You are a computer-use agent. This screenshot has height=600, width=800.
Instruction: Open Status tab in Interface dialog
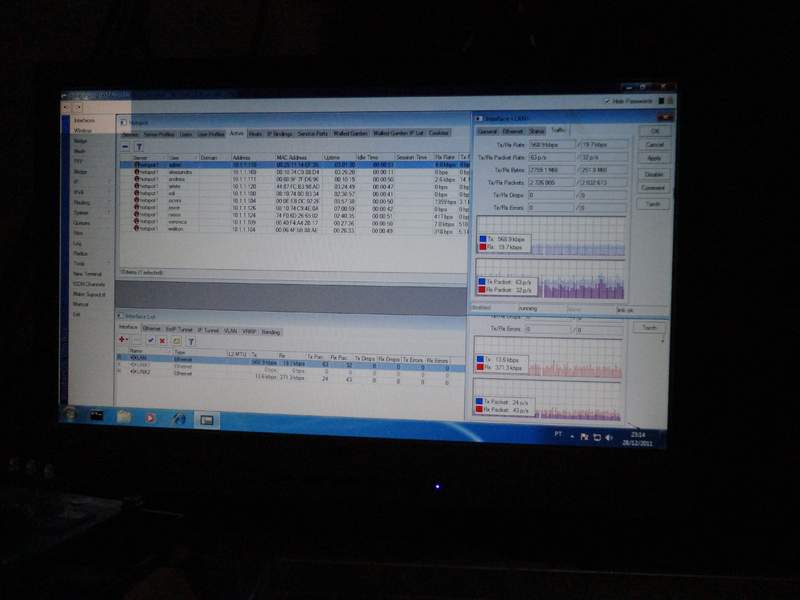click(x=536, y=131)
